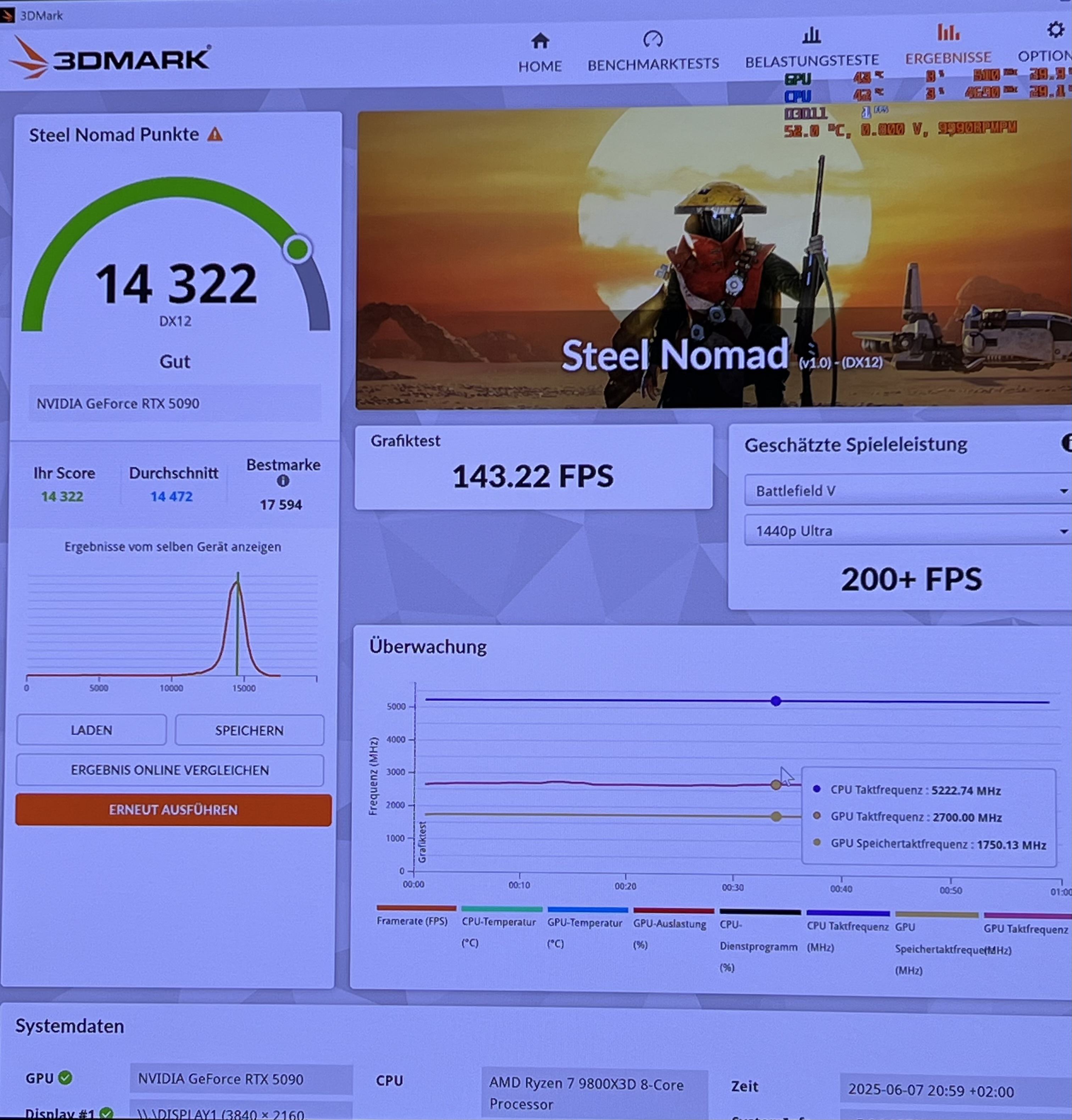
Task: Click Zeit value 2025-06-07 20:59
Action: (955, 1090)
